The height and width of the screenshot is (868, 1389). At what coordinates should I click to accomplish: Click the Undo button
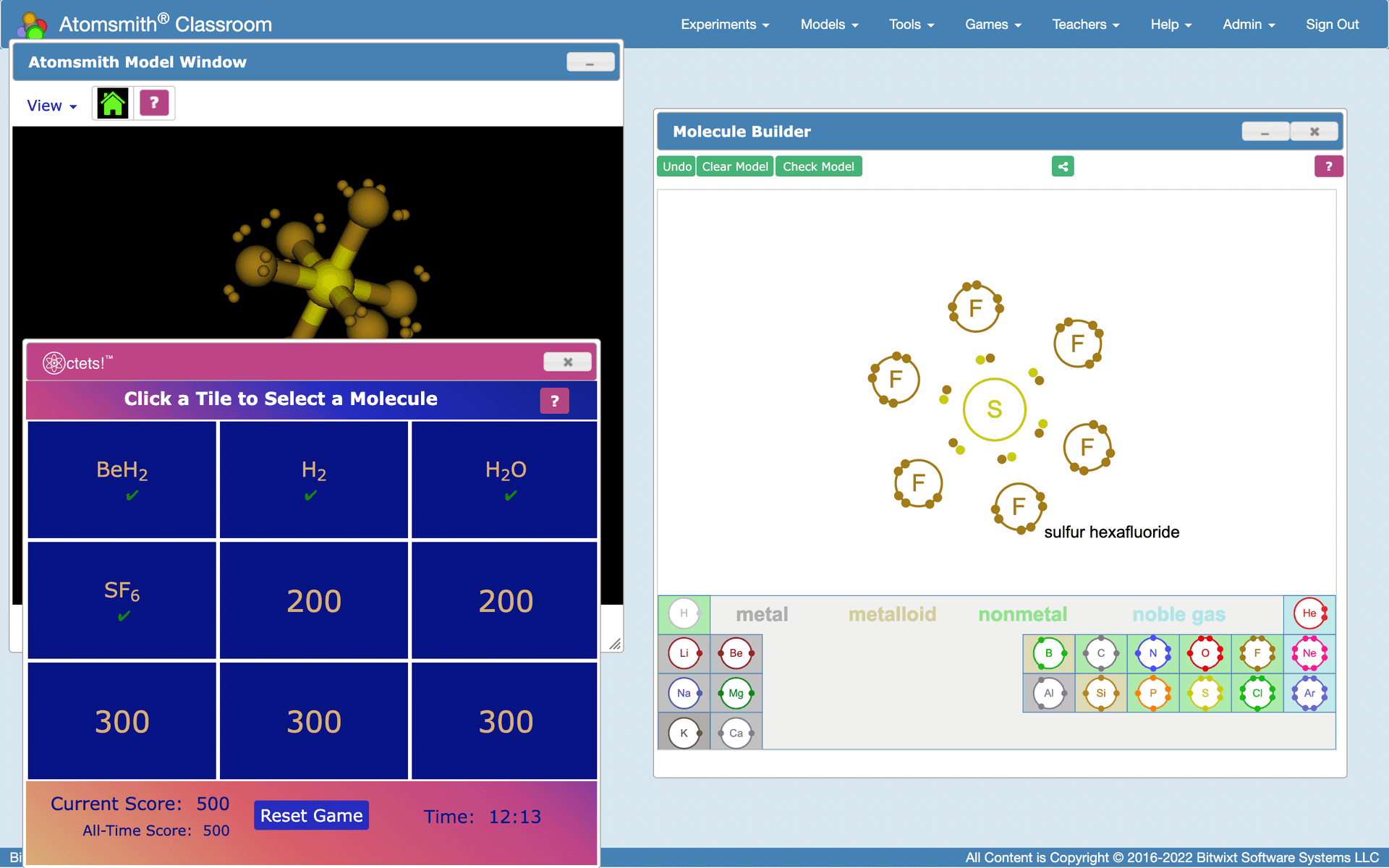(x=676, y=166)
